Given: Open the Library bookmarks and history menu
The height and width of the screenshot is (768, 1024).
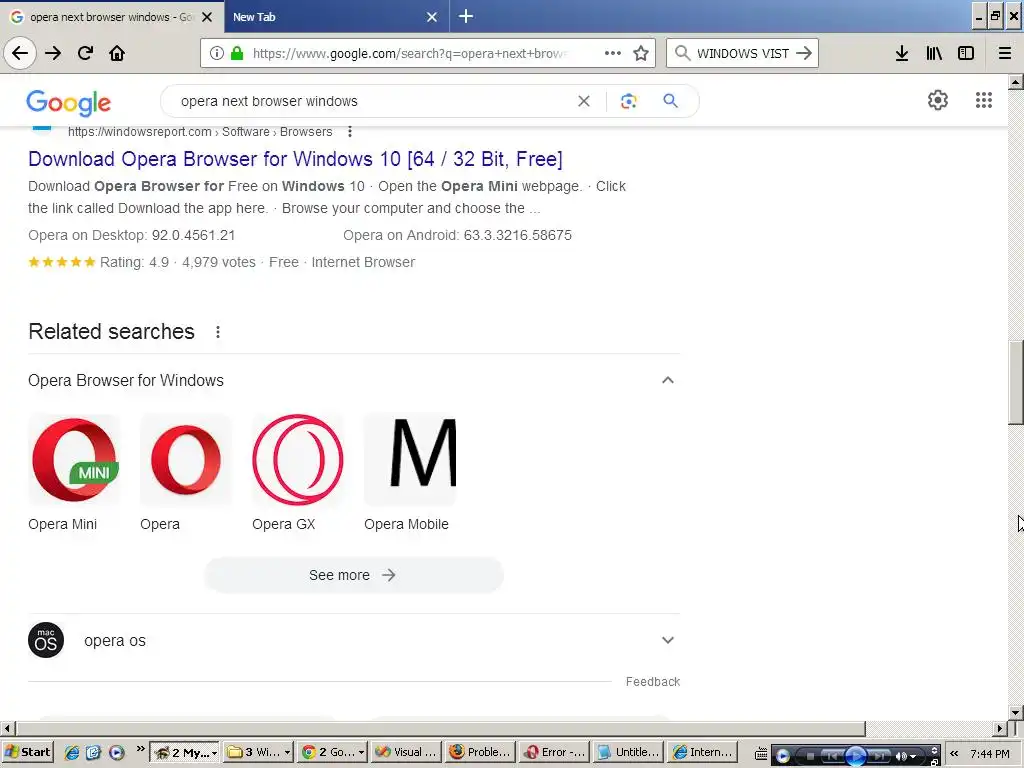Looking at the screenshot, I should pyautogui.click(x=934, y=53).
